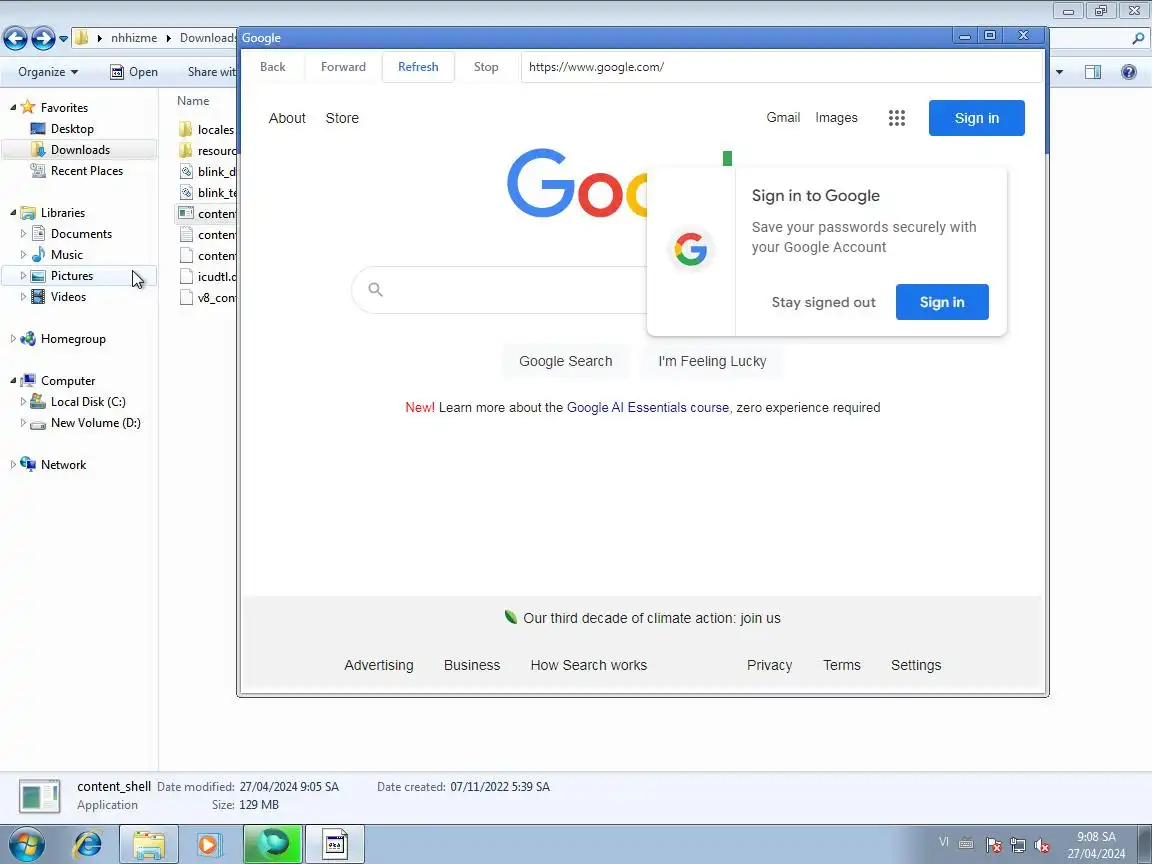
Task: Open the Gmail link
Action: [783, 118]
